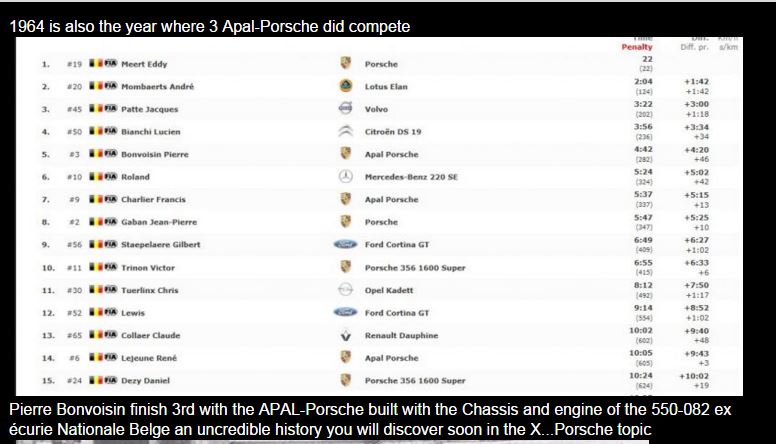The width and height of the screenshot is (776, 444).
Task: Click the Opel logo next to Opel Kadett
Action: click(345, 290)
